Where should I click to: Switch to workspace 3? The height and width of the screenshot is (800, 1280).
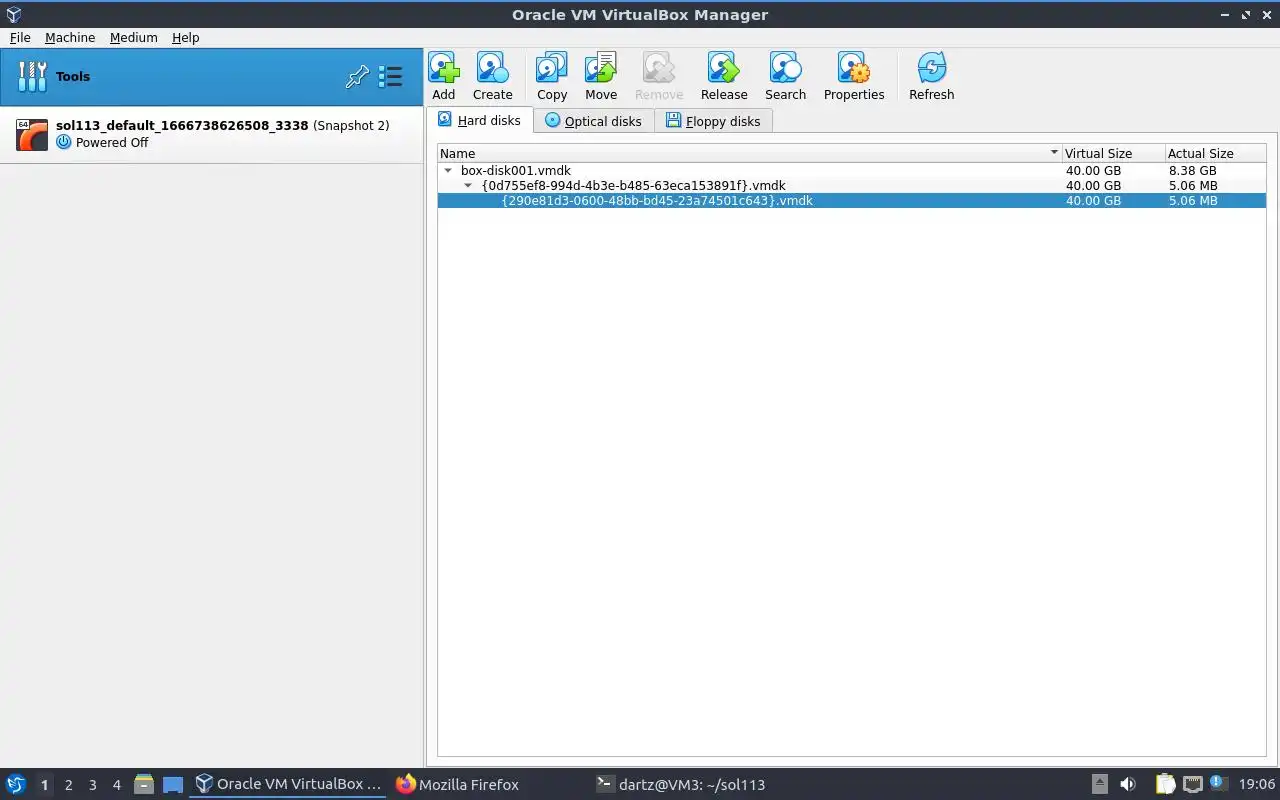pyautogui.click(x=92, y=785)
